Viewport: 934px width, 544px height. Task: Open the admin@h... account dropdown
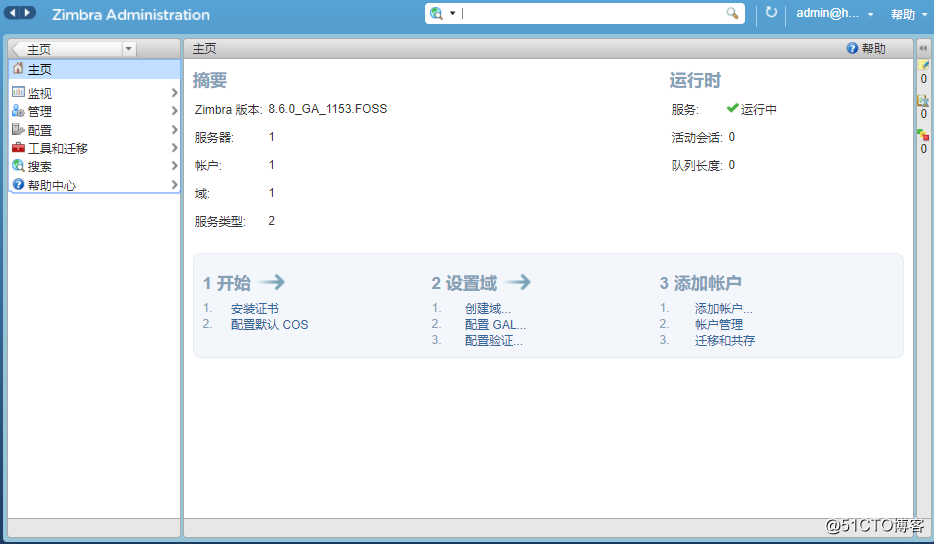tap(835, 13)
